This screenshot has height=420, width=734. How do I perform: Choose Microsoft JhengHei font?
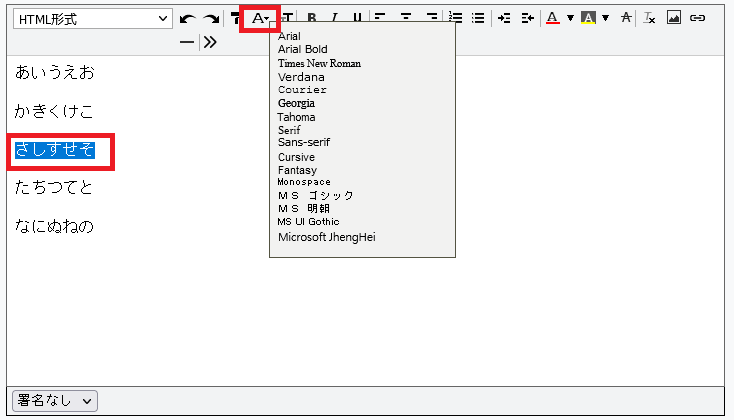tap(327, 237)
